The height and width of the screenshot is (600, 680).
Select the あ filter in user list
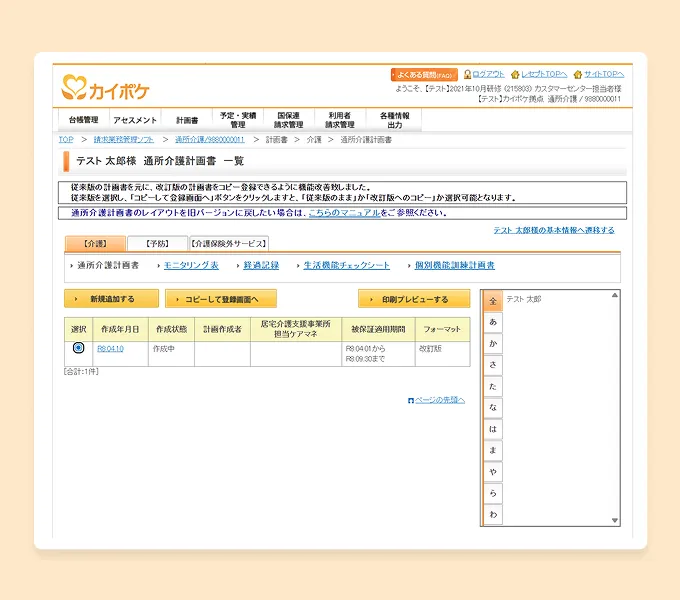(x=493, y=322)
